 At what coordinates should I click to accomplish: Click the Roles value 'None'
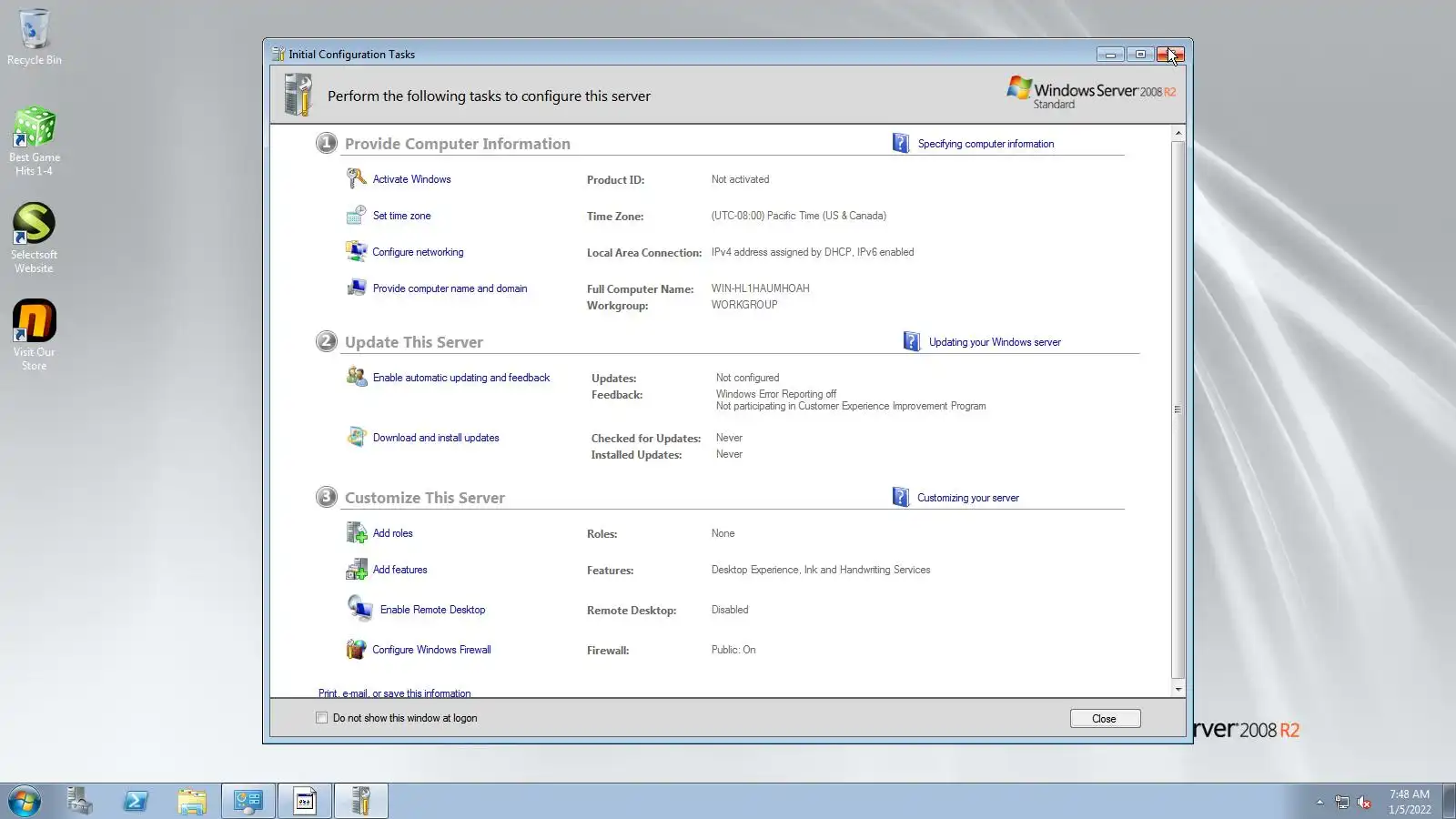723,533
